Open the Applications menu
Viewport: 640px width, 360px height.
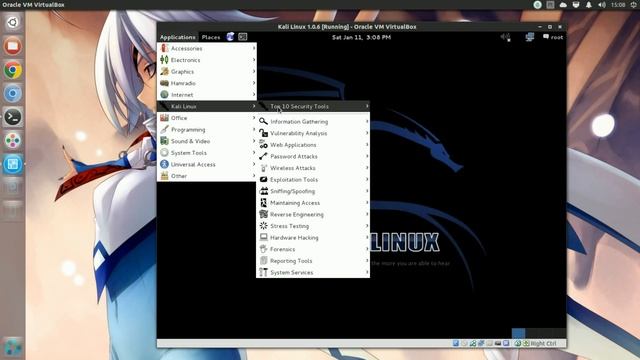[x=178, y=37]
